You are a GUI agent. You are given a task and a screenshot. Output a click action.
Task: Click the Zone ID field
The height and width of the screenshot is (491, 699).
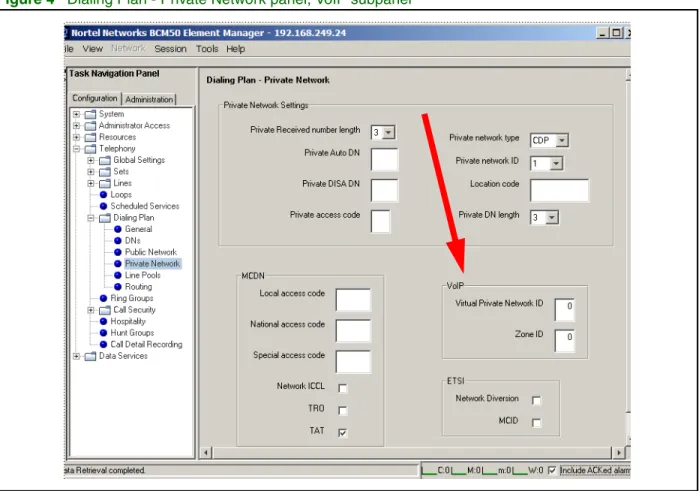(x=564, y=341)
